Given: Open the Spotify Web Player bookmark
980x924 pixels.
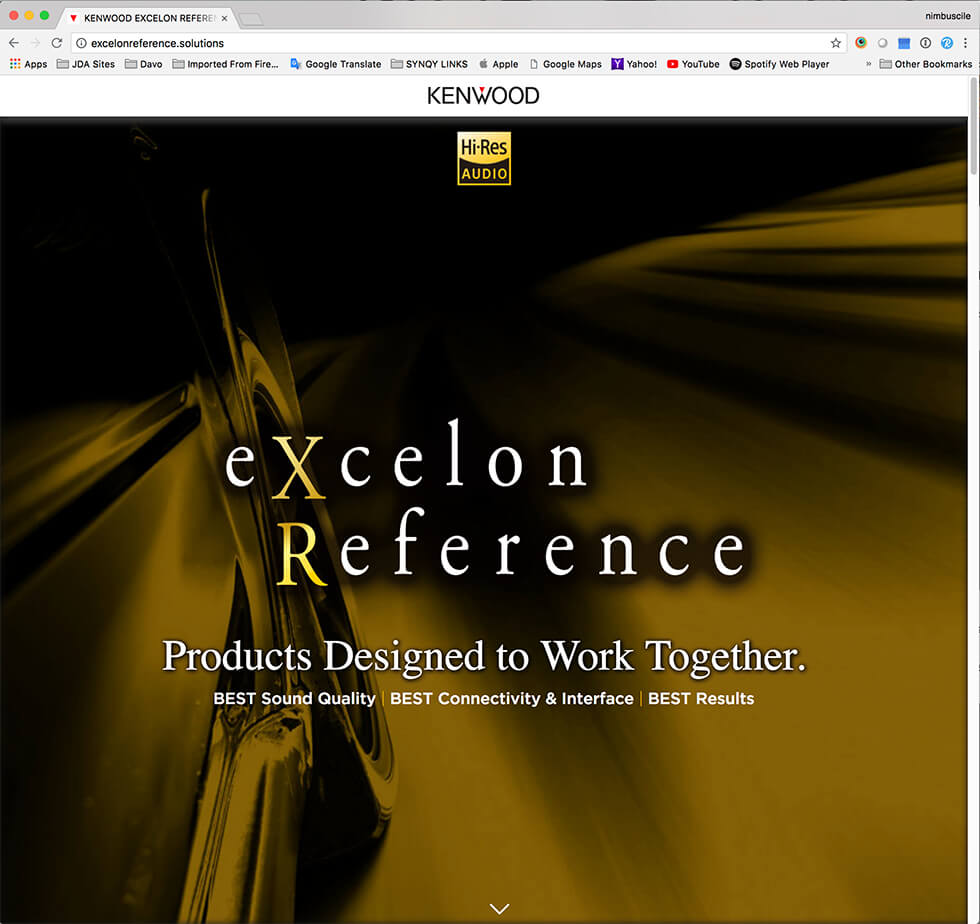Looking at the screenshot, I should point(779,64).
